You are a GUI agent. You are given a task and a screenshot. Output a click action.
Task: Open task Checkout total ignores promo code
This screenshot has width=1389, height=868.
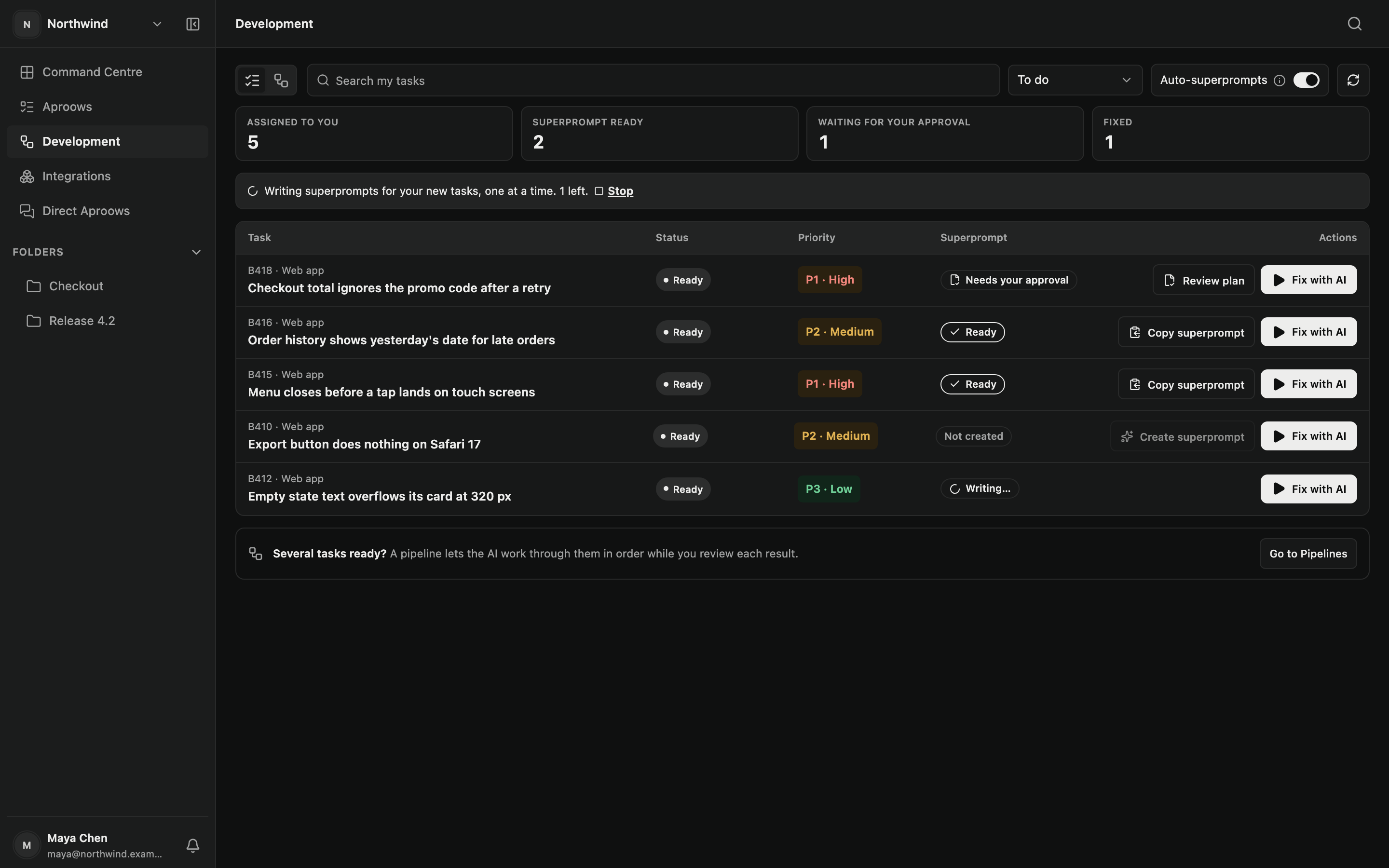point(399,288)
